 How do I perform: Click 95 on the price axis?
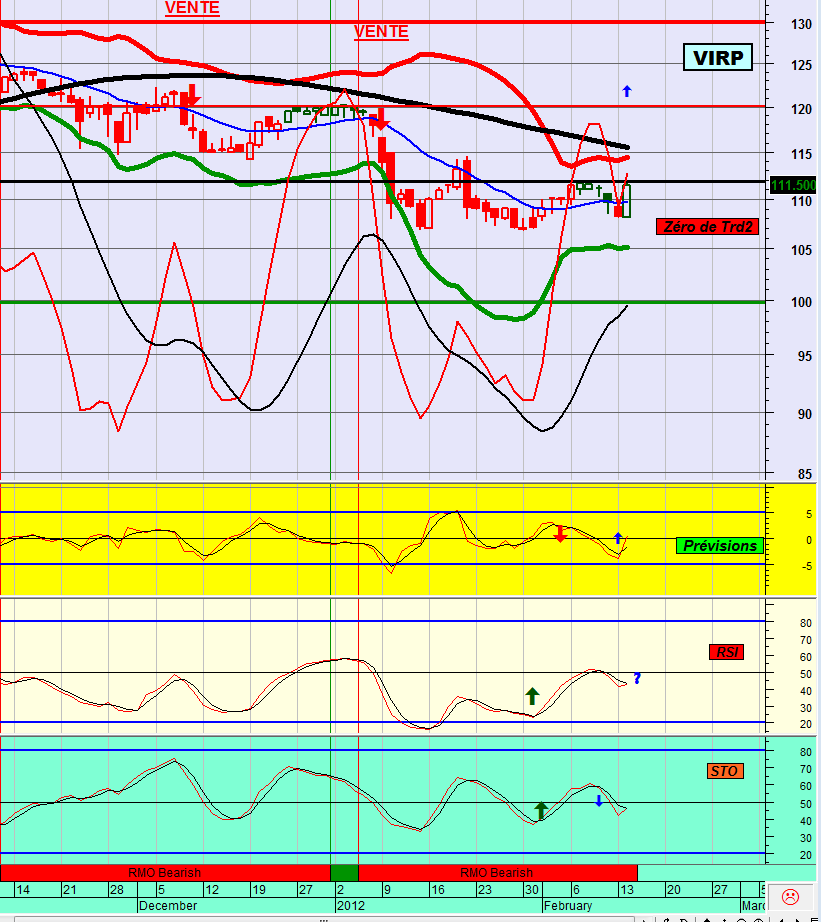[805, 356]
